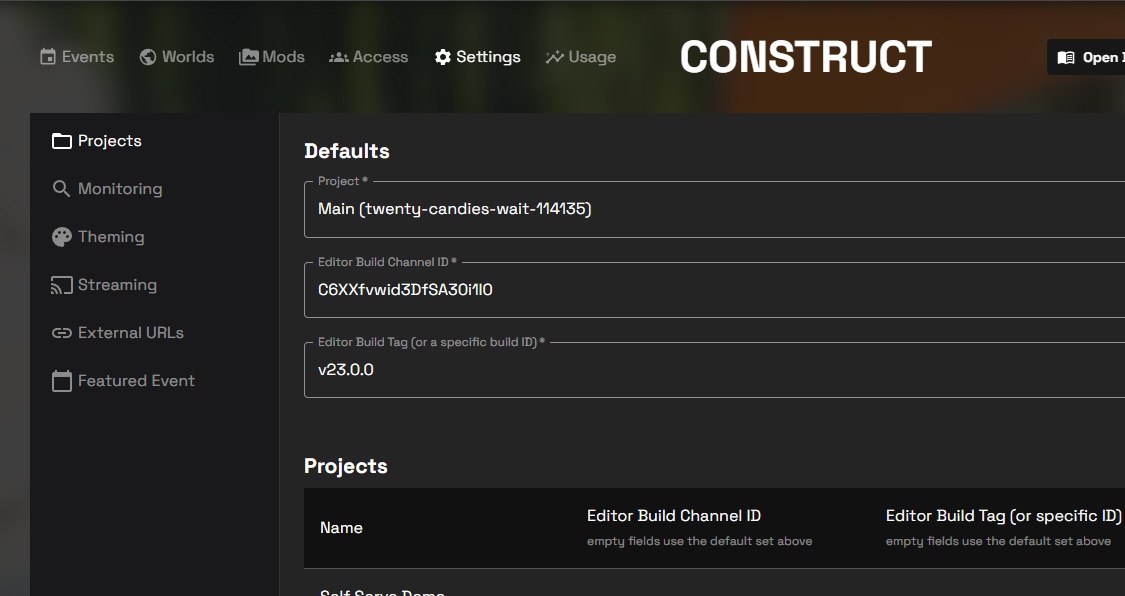
Task: Open the Usage tab
Action: 592,57
